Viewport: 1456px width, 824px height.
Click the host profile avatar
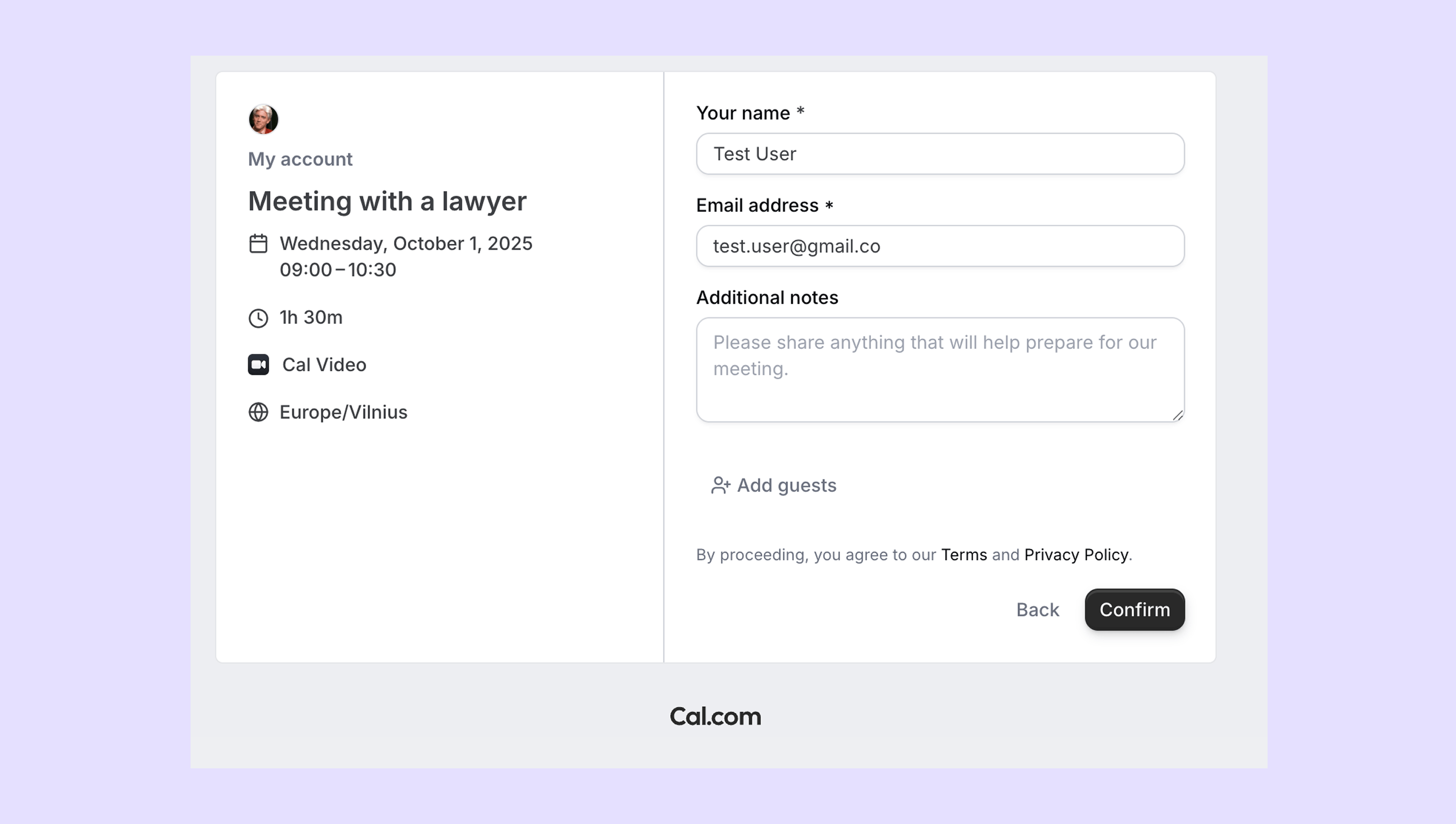click(263, 119)
